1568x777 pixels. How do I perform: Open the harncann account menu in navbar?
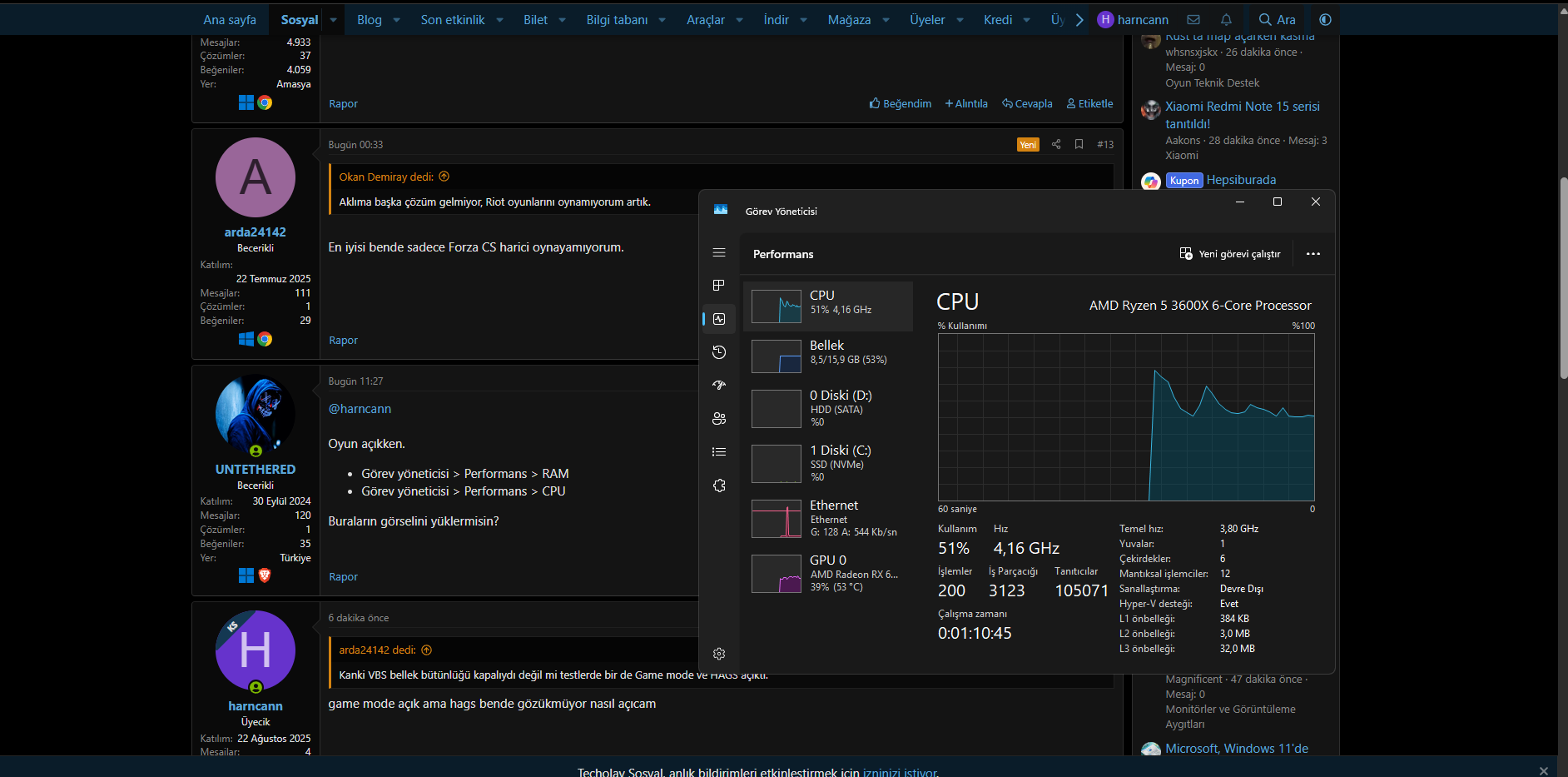1133,19
